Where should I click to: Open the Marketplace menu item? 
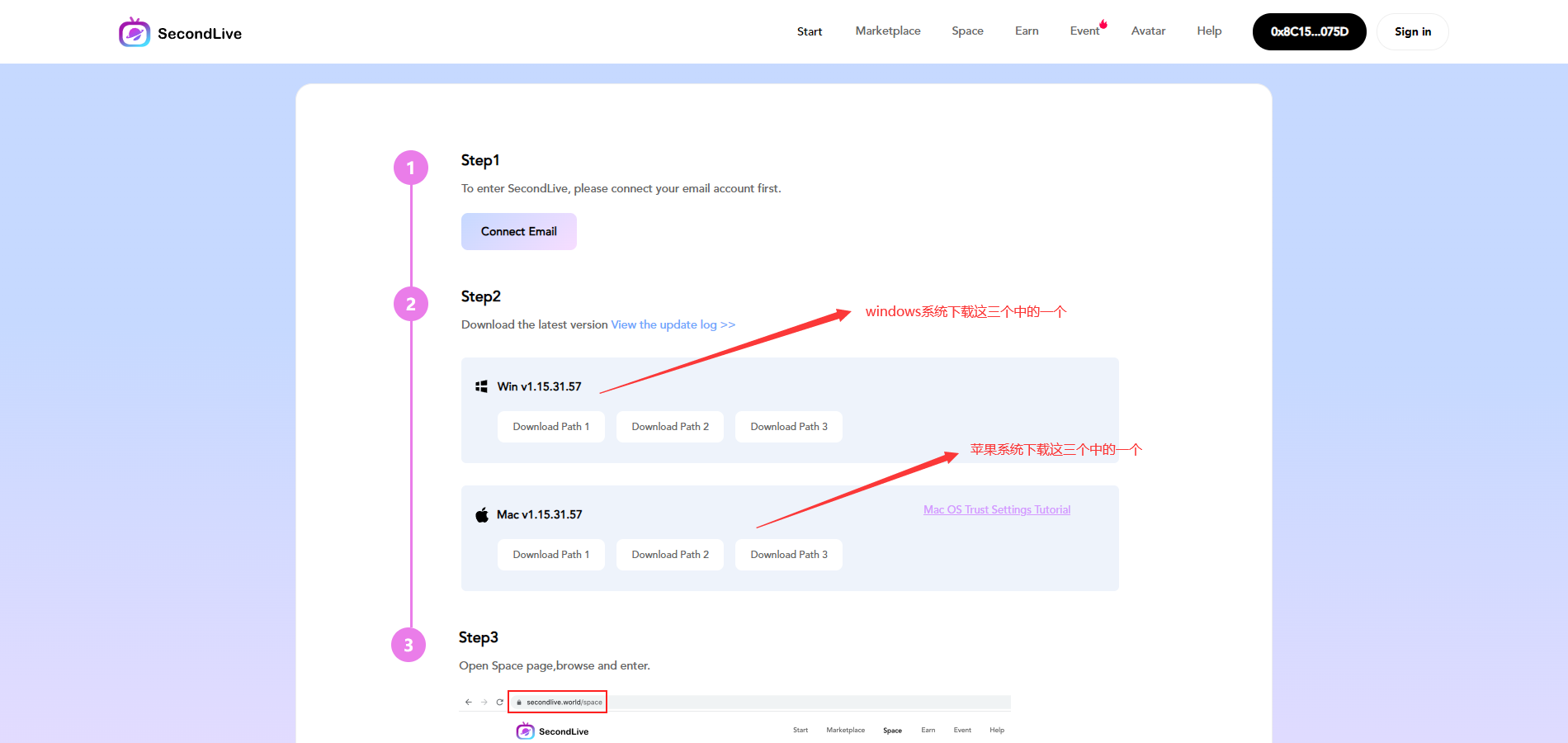tap(887, 31)
